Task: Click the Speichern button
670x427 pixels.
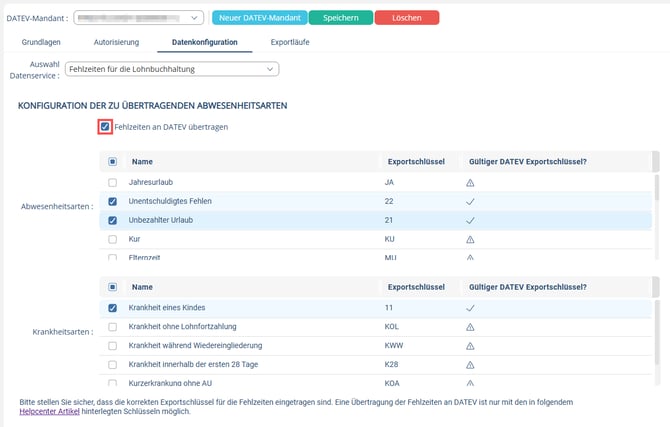Action: [341, 18]
